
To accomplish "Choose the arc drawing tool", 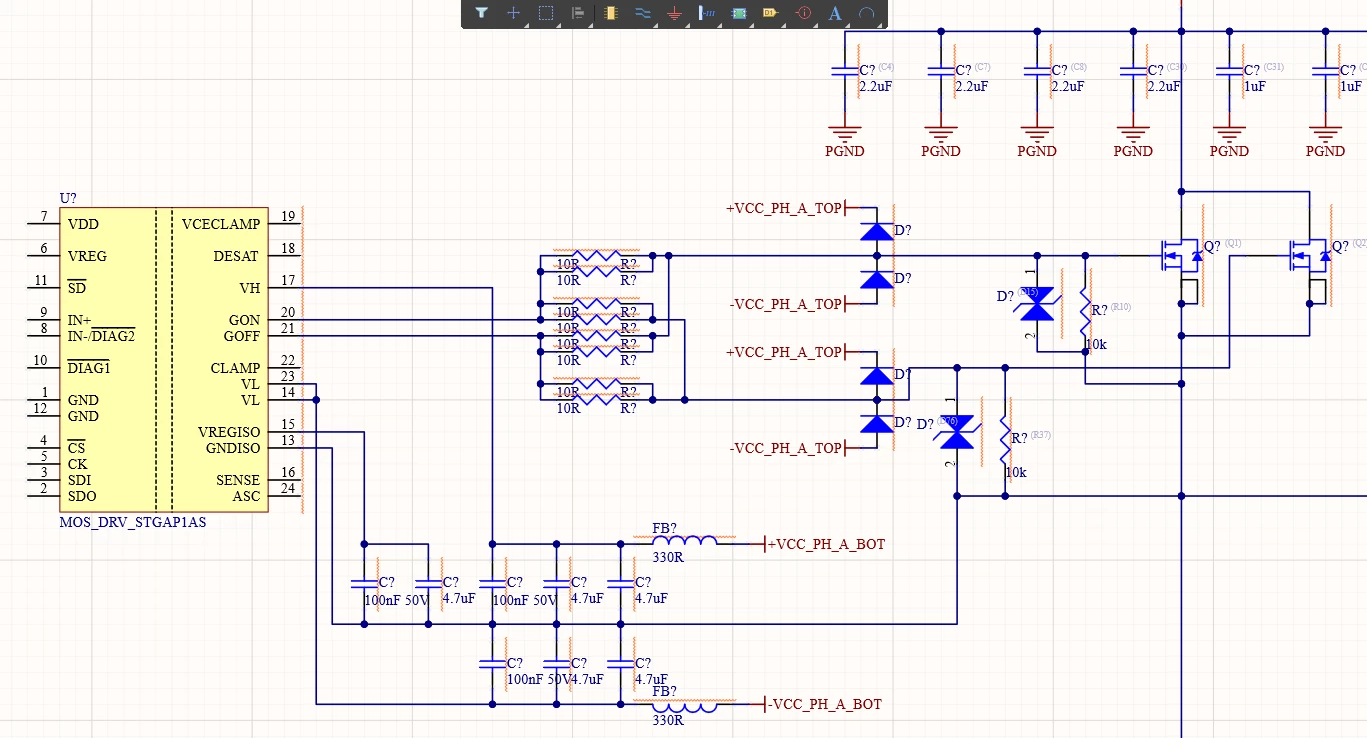I will tap(867, 13).
